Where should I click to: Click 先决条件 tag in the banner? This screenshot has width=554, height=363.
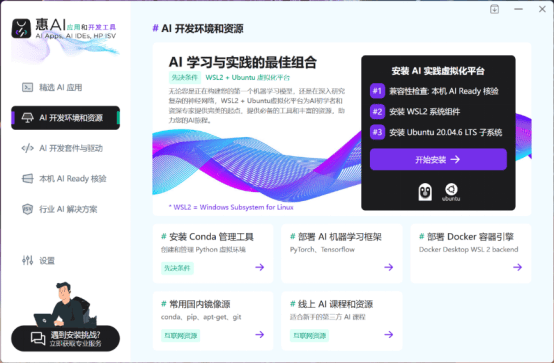(x=185, y=77)
